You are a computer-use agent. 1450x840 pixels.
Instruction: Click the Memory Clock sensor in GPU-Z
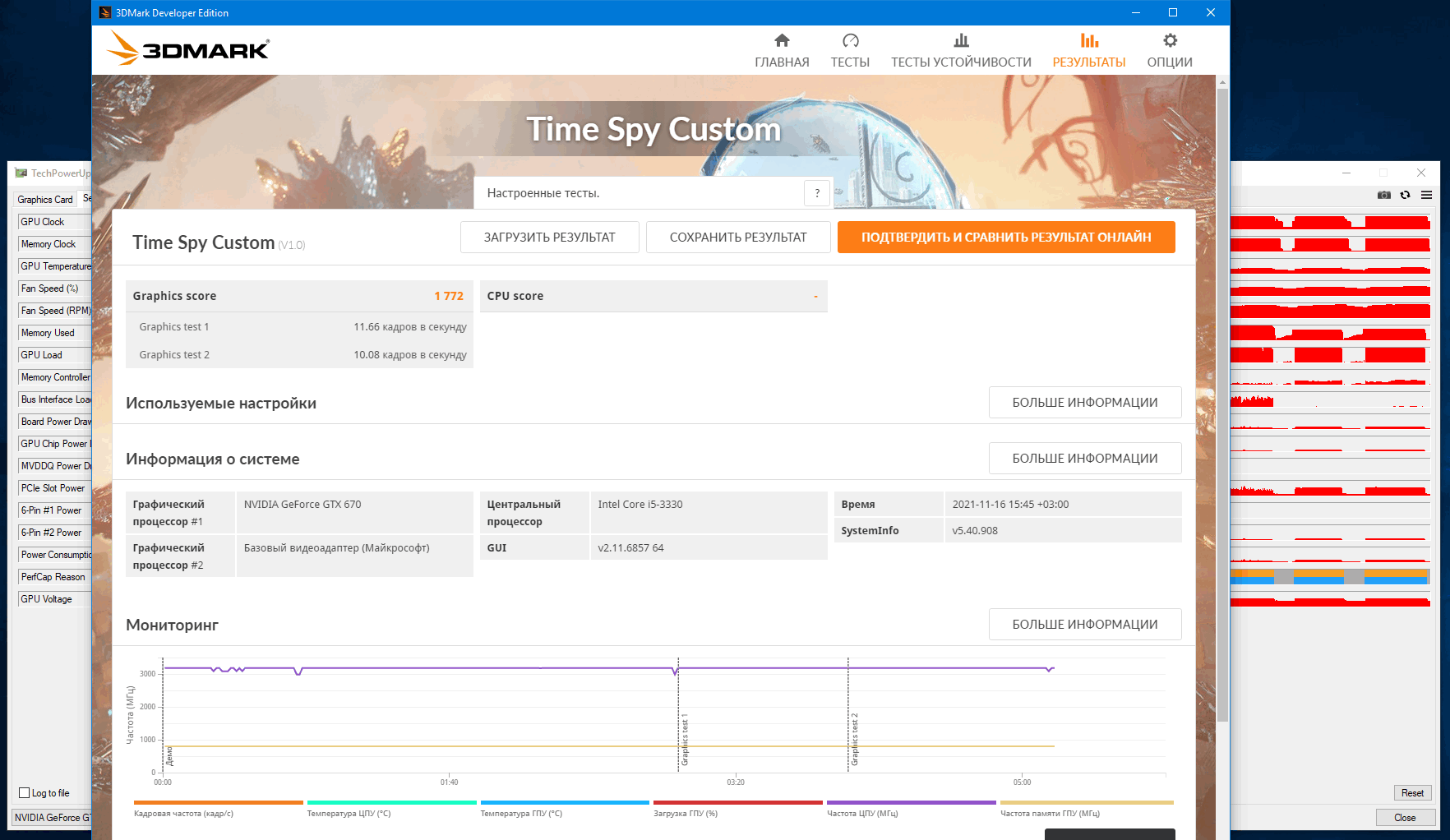(54, 244)
